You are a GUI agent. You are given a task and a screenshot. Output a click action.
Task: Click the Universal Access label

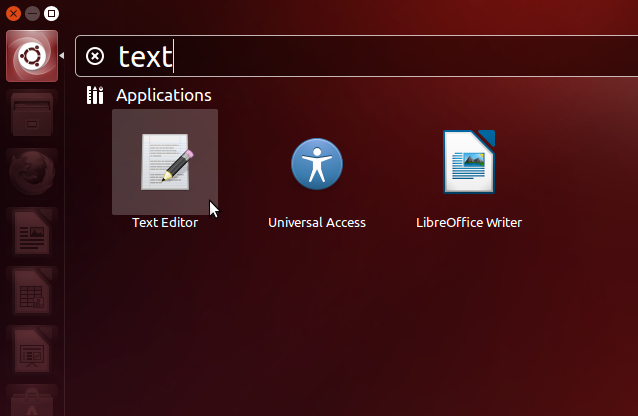click(x=317, y=223)
